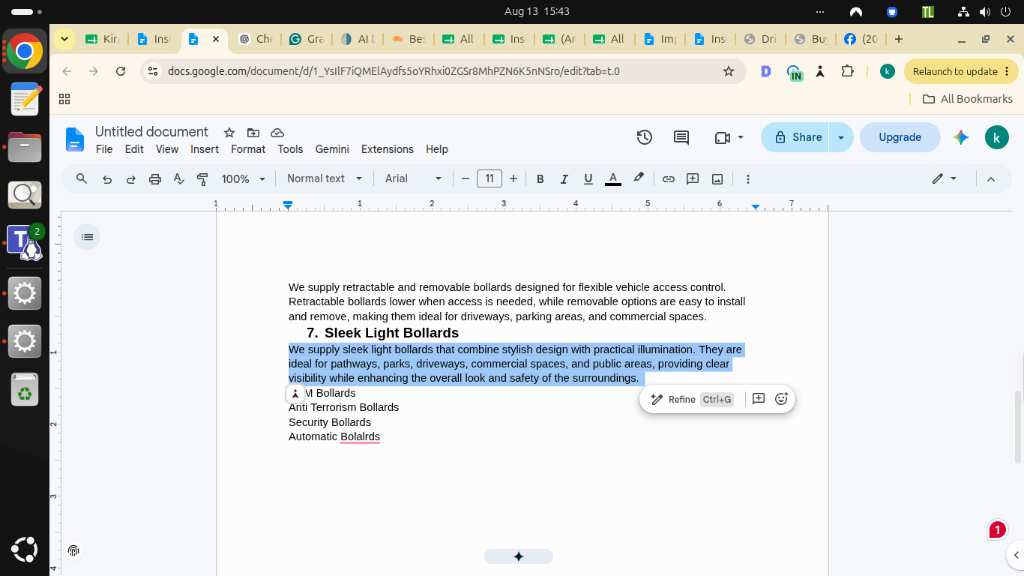Open the text color picker

click(613, 179)
